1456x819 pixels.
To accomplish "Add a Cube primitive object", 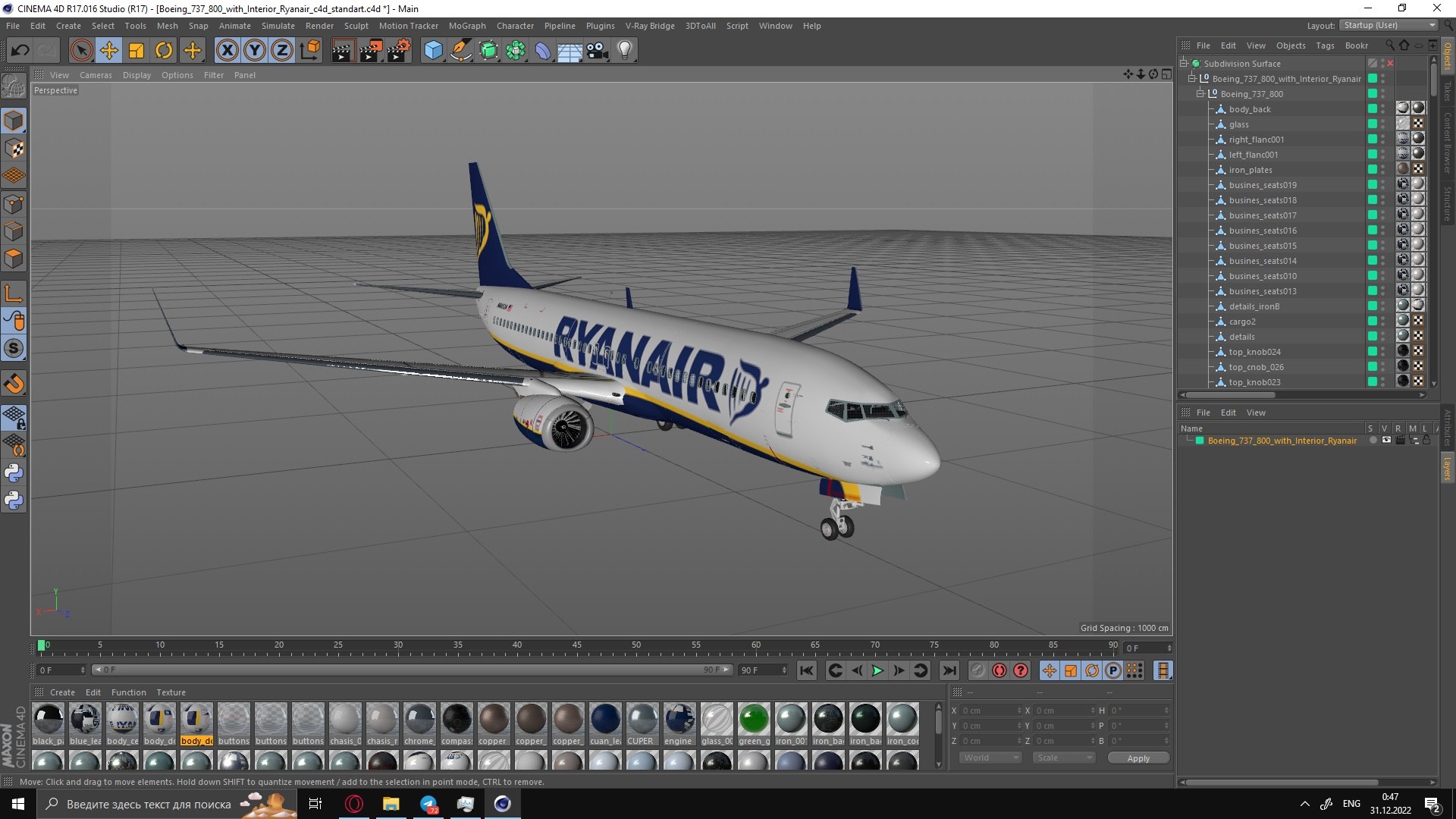I will (x=433, y=51).
